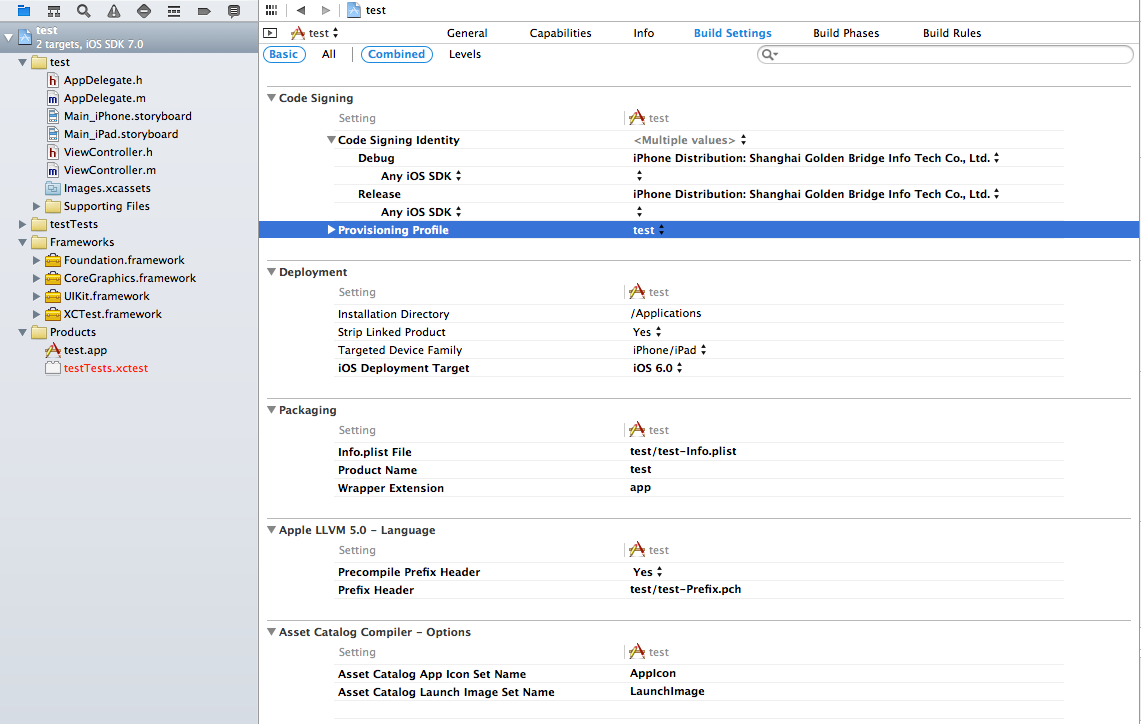The height and width of the screenshot is (724, 1141).
Task: Switch to Levels view
Action: click(465, 55)
